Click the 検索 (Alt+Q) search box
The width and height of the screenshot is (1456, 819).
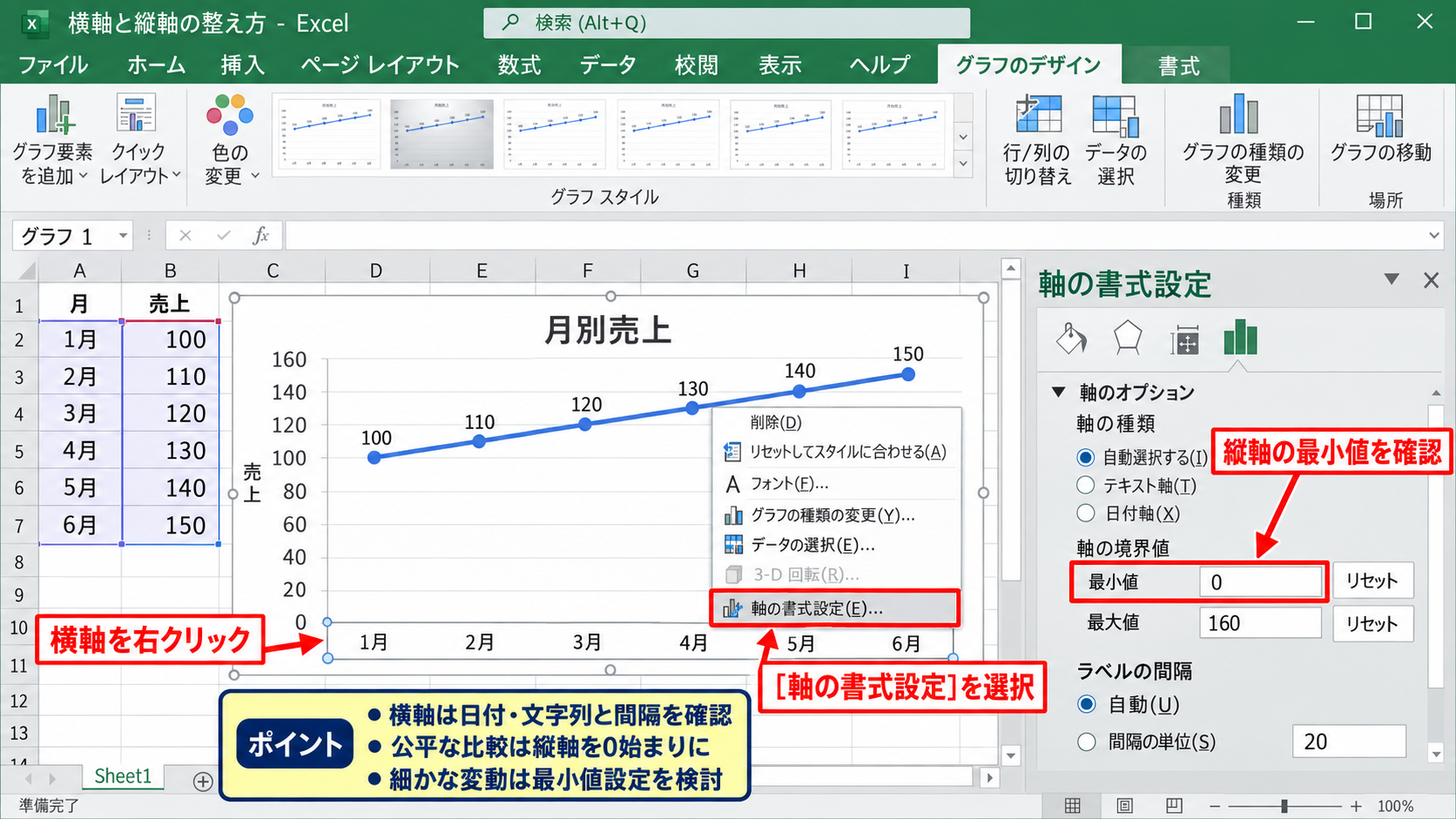[727, 23]
